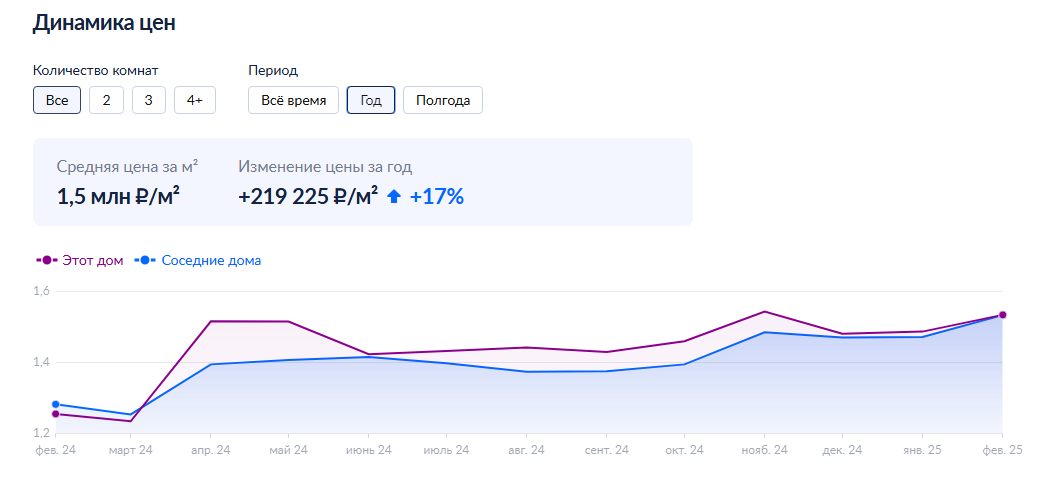This screenshot has height=498, width=1037.
Task: Select the 'Все' rooms filter
Action: point(57,101)
